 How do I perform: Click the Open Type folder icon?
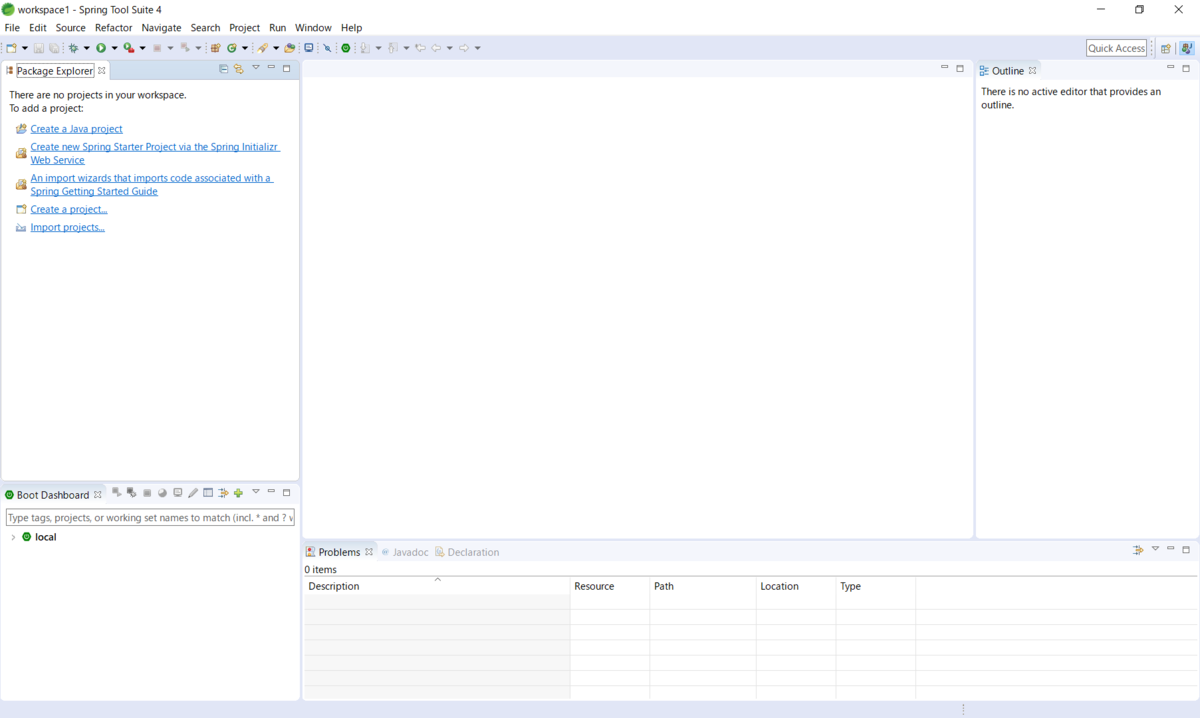[290, 48]
